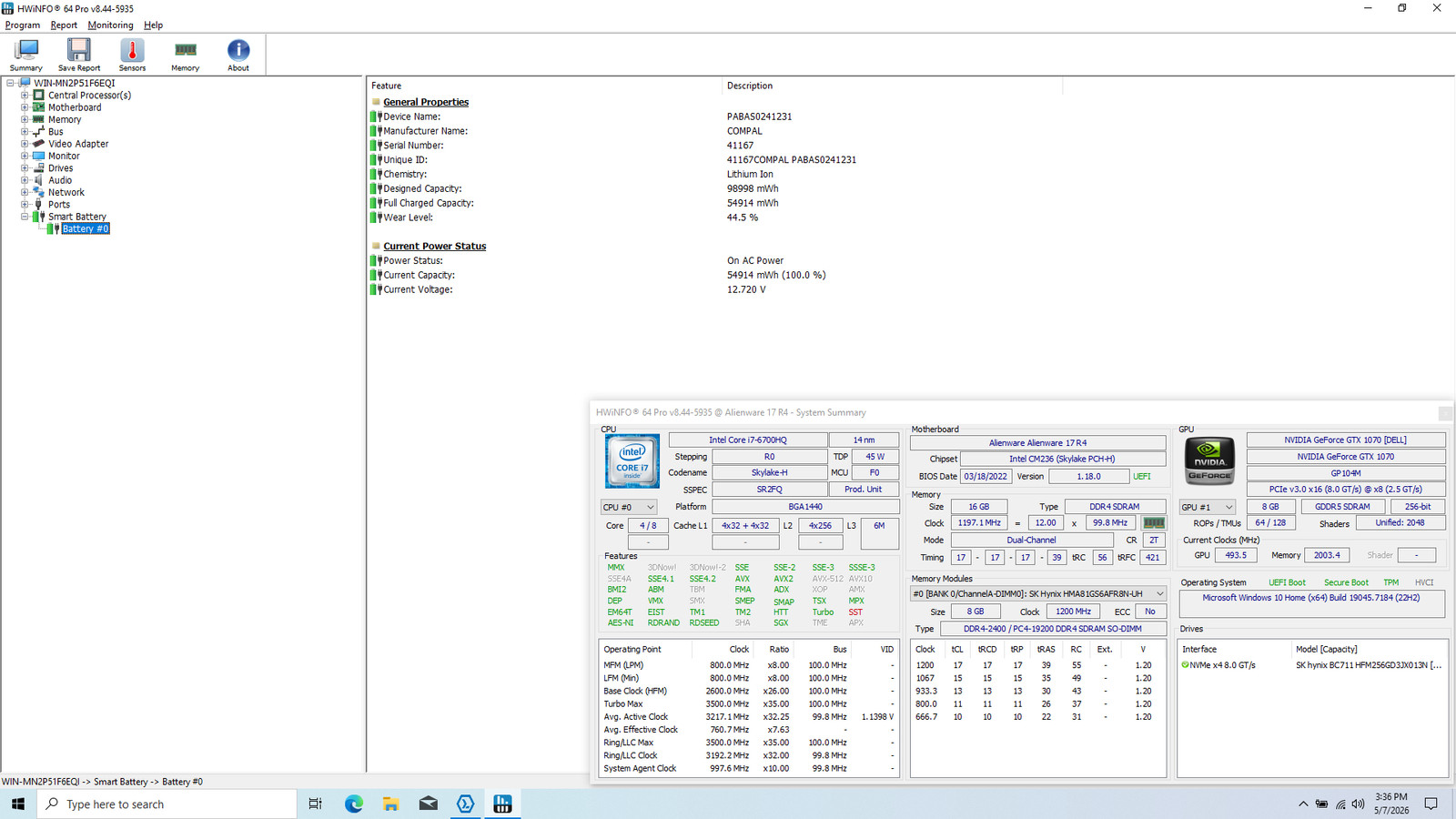Select the Smart Battery tree item
Screen dimensions: 1456x819
tap(77, 217)
